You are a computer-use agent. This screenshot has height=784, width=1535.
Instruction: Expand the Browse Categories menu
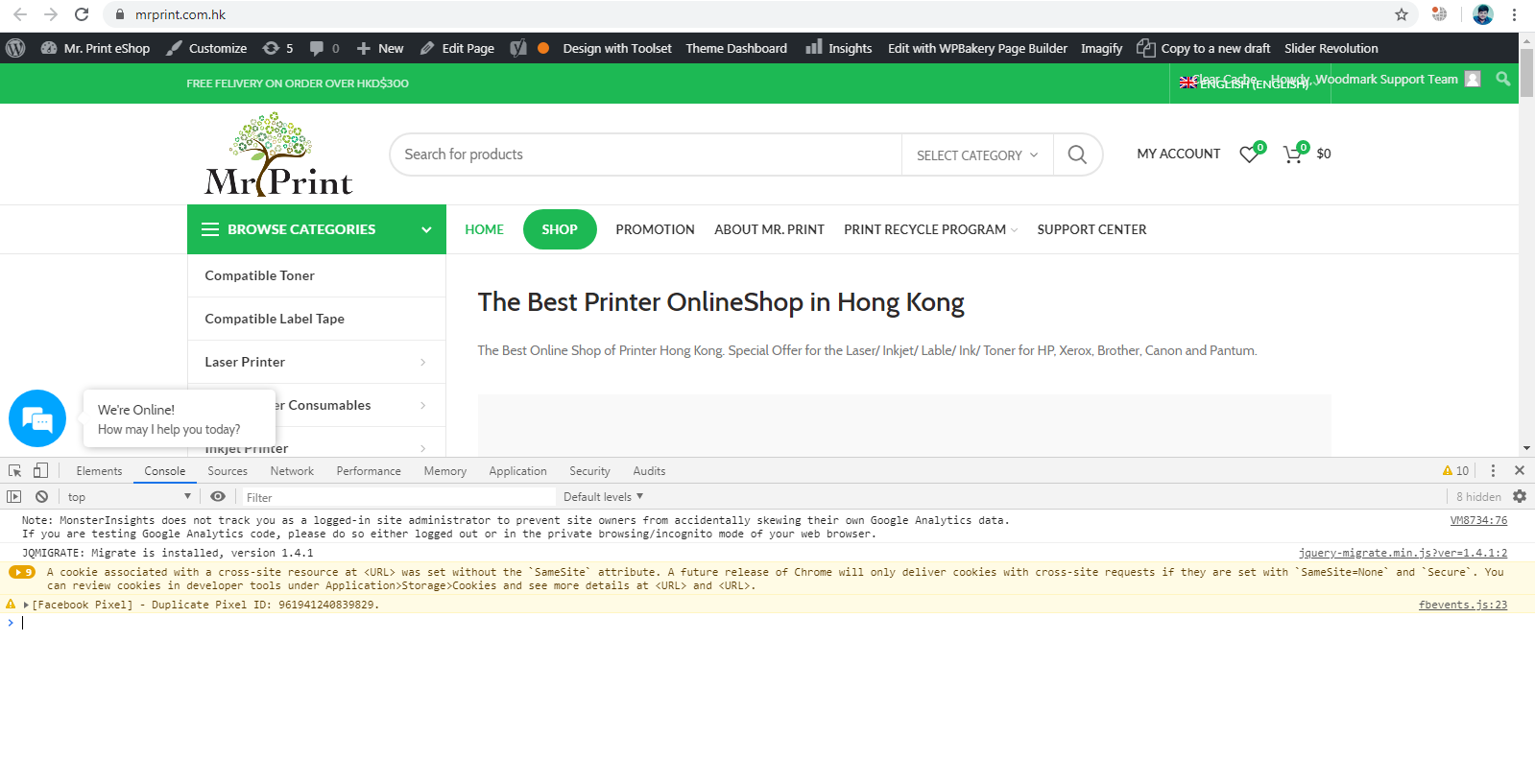click(317, 229)
